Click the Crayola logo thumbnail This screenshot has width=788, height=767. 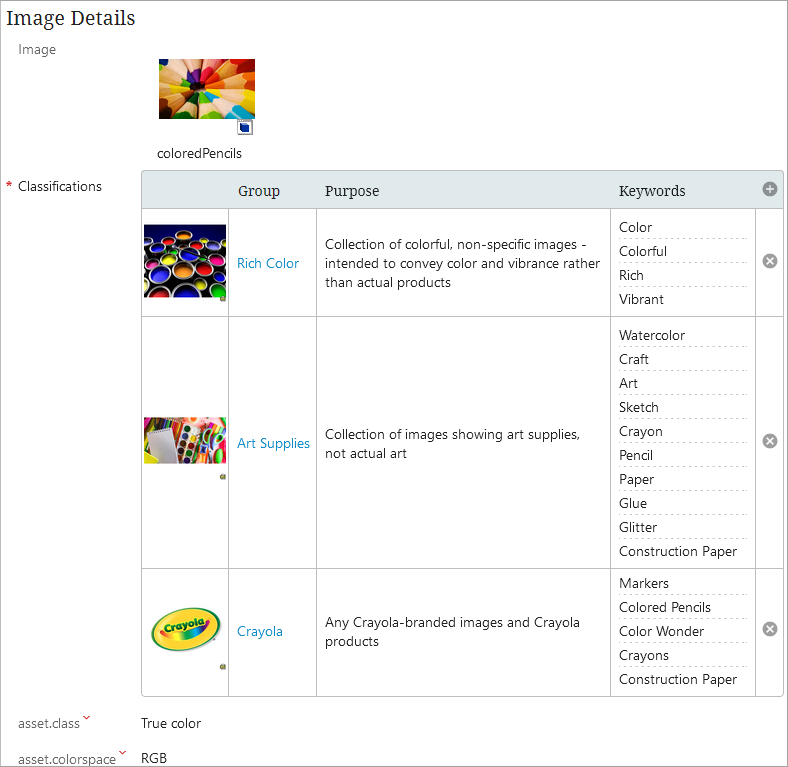185,630
